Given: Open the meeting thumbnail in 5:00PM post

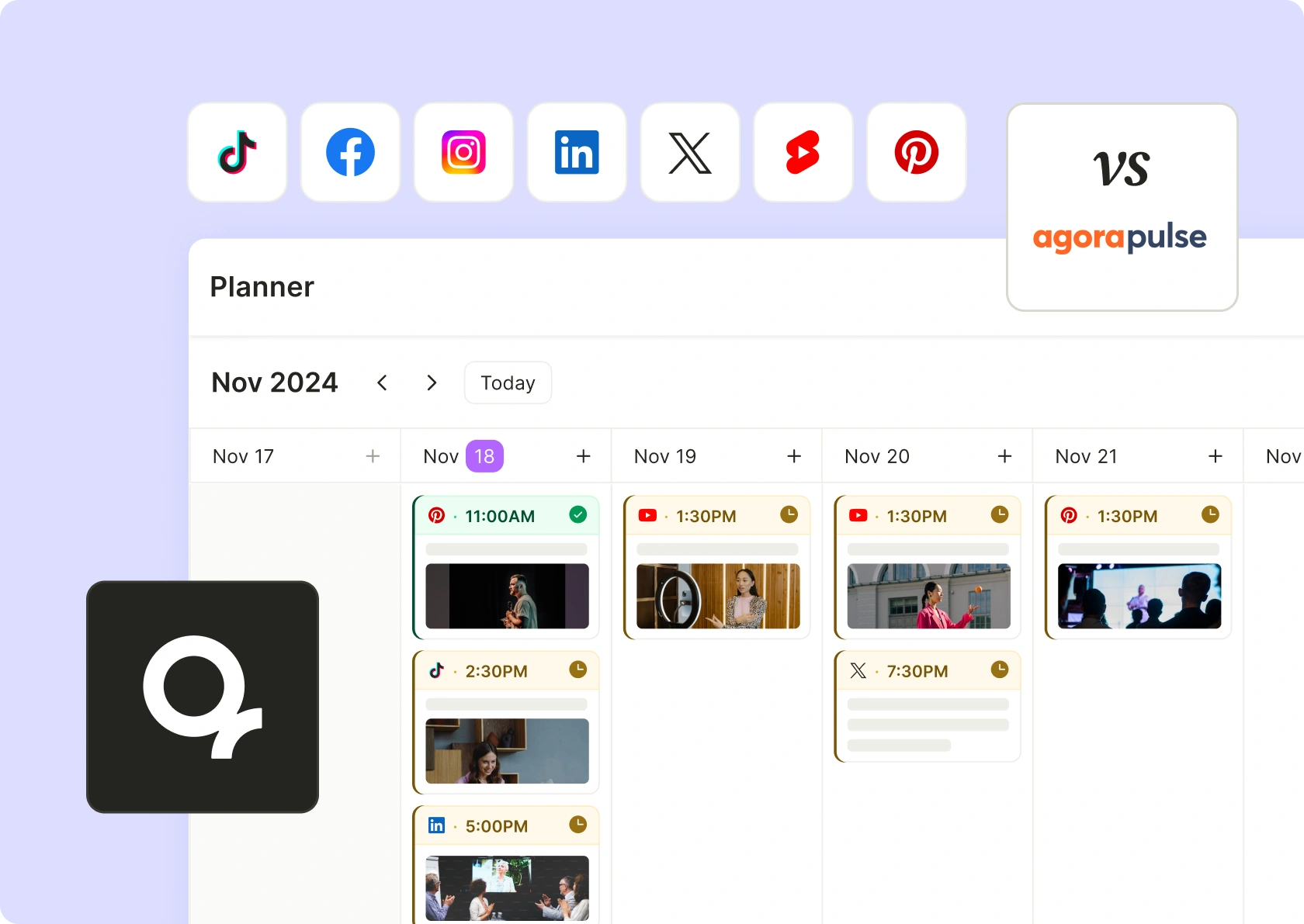Looking at the screenshot, I should click(507, 888).
